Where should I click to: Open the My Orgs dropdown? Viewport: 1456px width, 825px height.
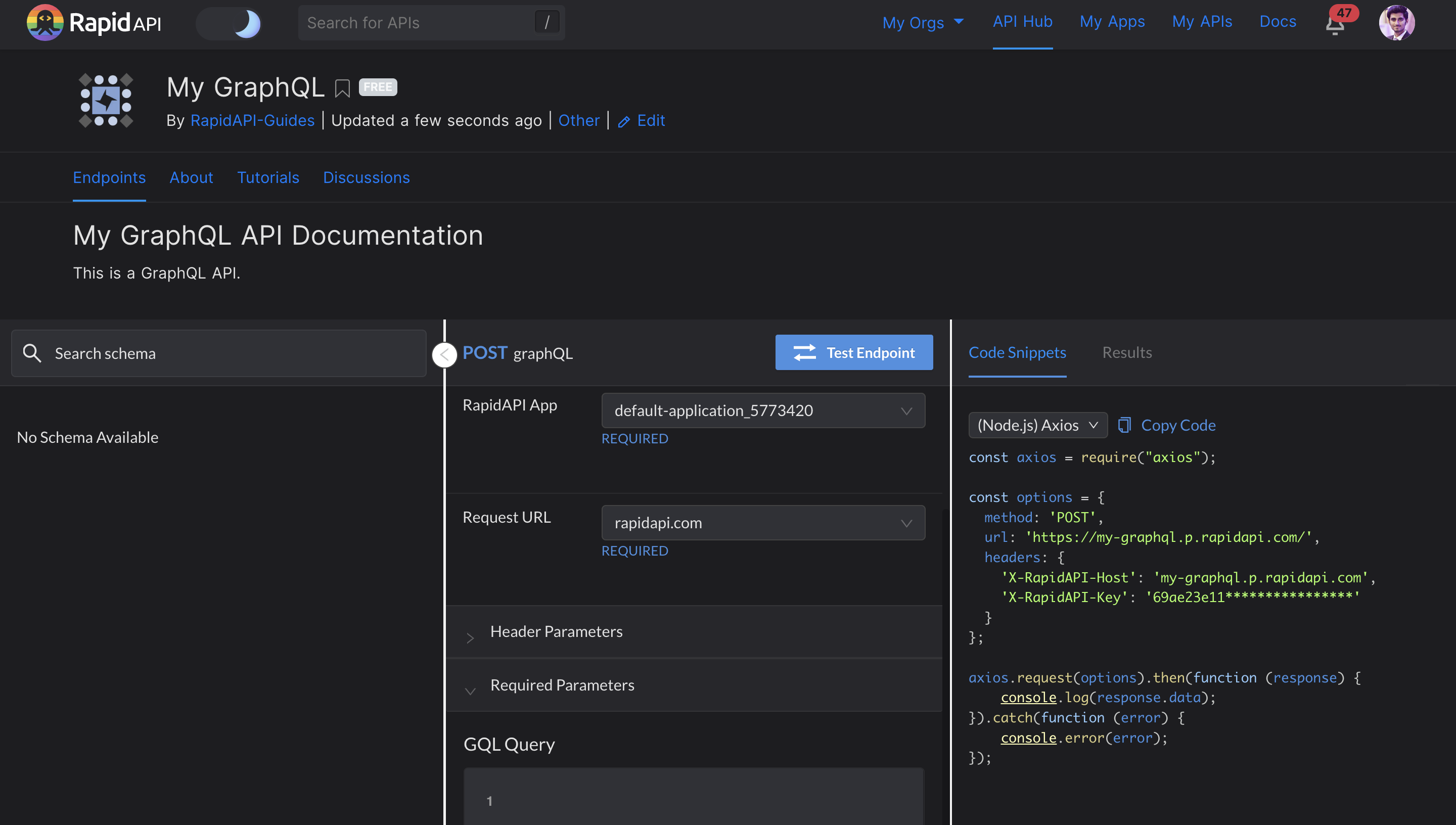(x=922, y=23)
